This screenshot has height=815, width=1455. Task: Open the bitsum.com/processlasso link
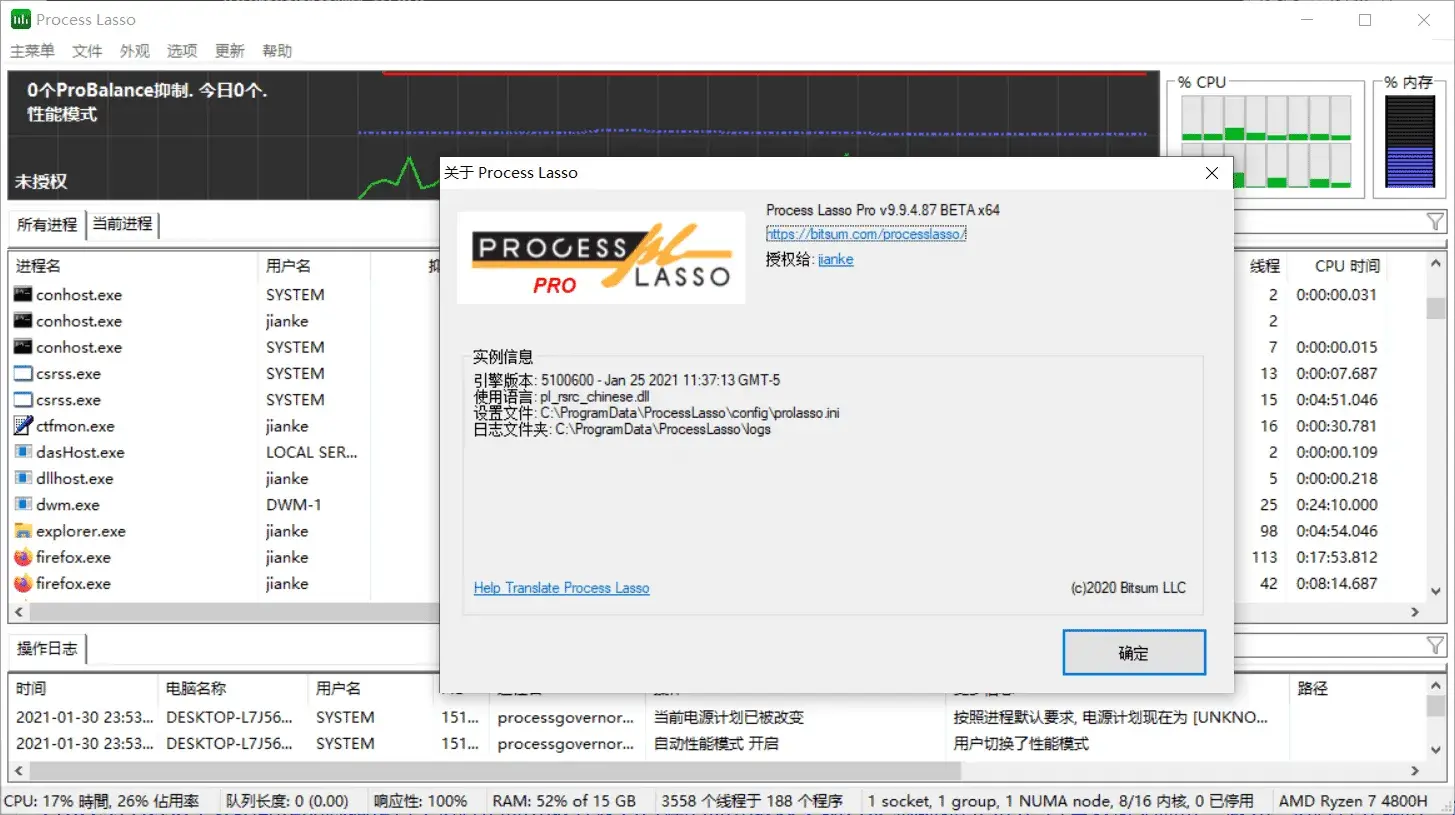tap(866, 234)
